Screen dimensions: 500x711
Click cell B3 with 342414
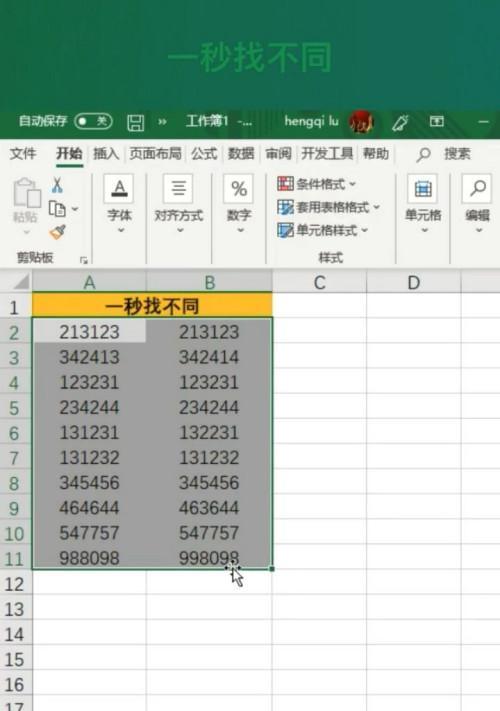209,357
